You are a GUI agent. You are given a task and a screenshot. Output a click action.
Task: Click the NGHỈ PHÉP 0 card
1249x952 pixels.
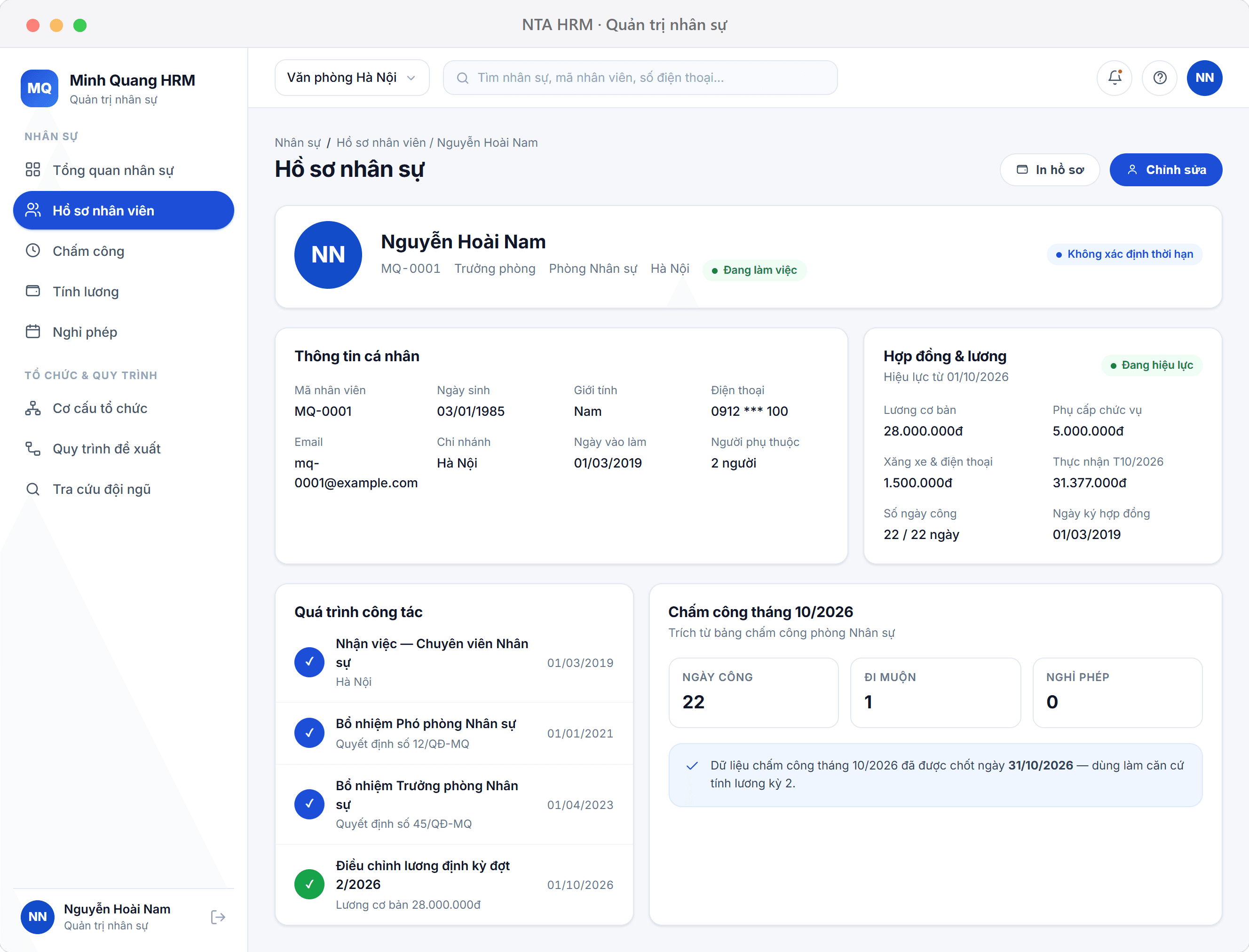(x=1117, y=692)
